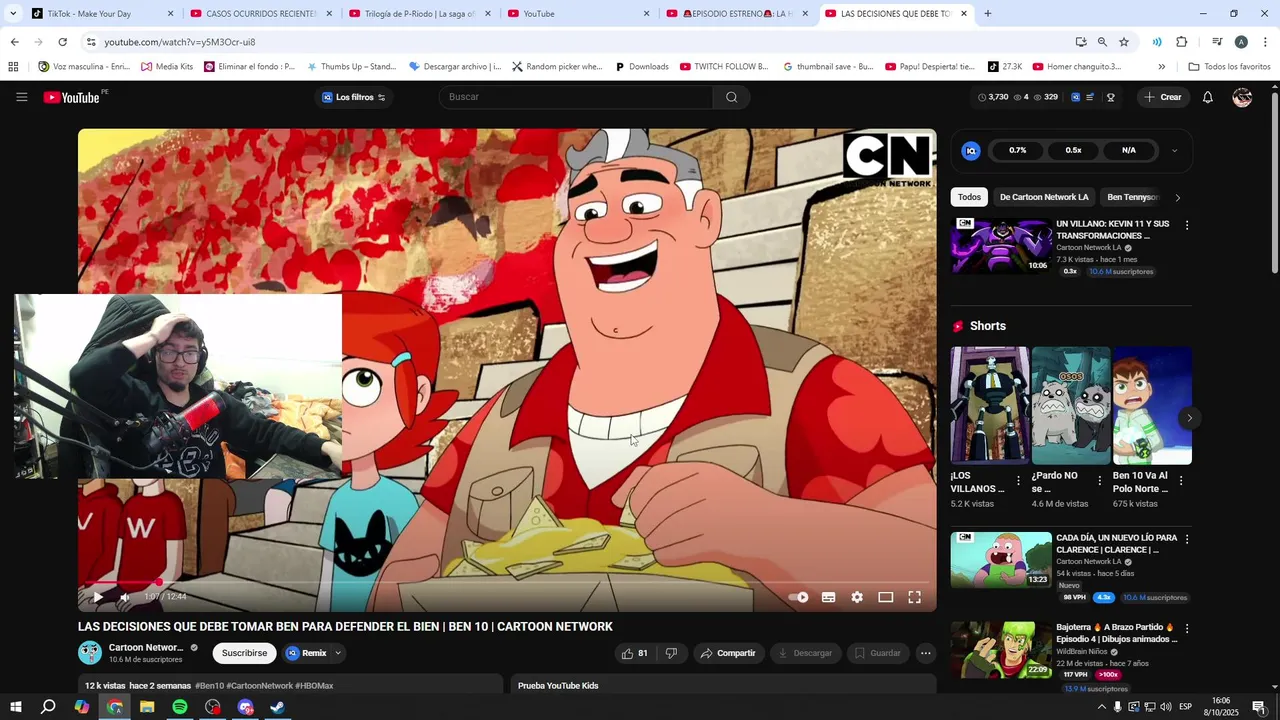Open the browser extensions puzzle icon

[x=1181, y=42]
